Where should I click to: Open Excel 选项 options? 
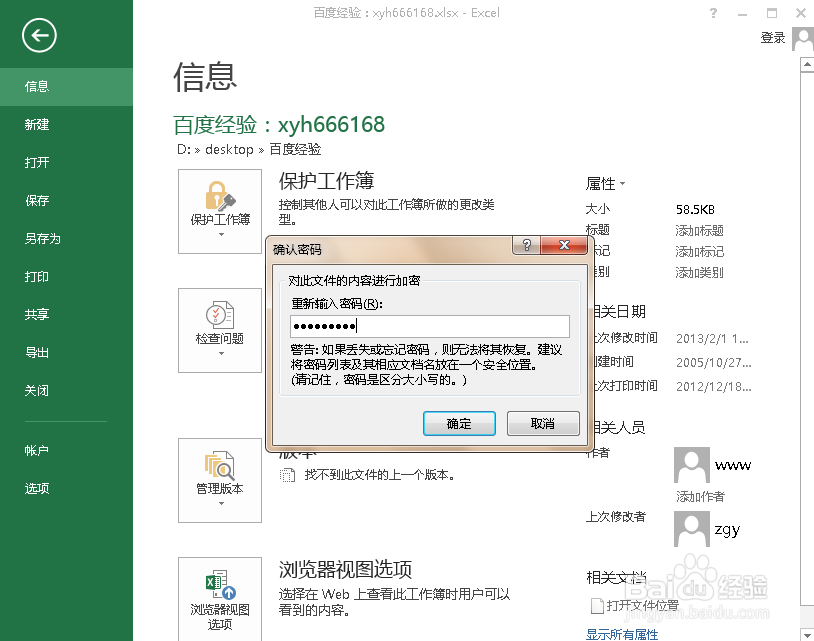[37, 488]
